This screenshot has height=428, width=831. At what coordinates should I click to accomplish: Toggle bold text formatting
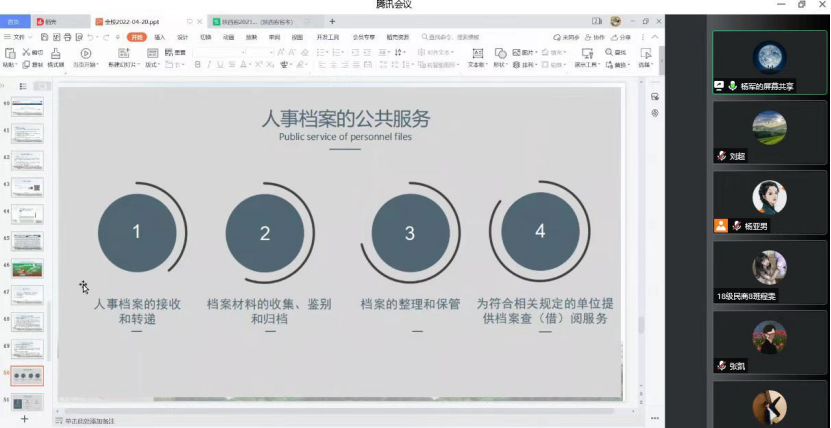[x=196, y=64]
